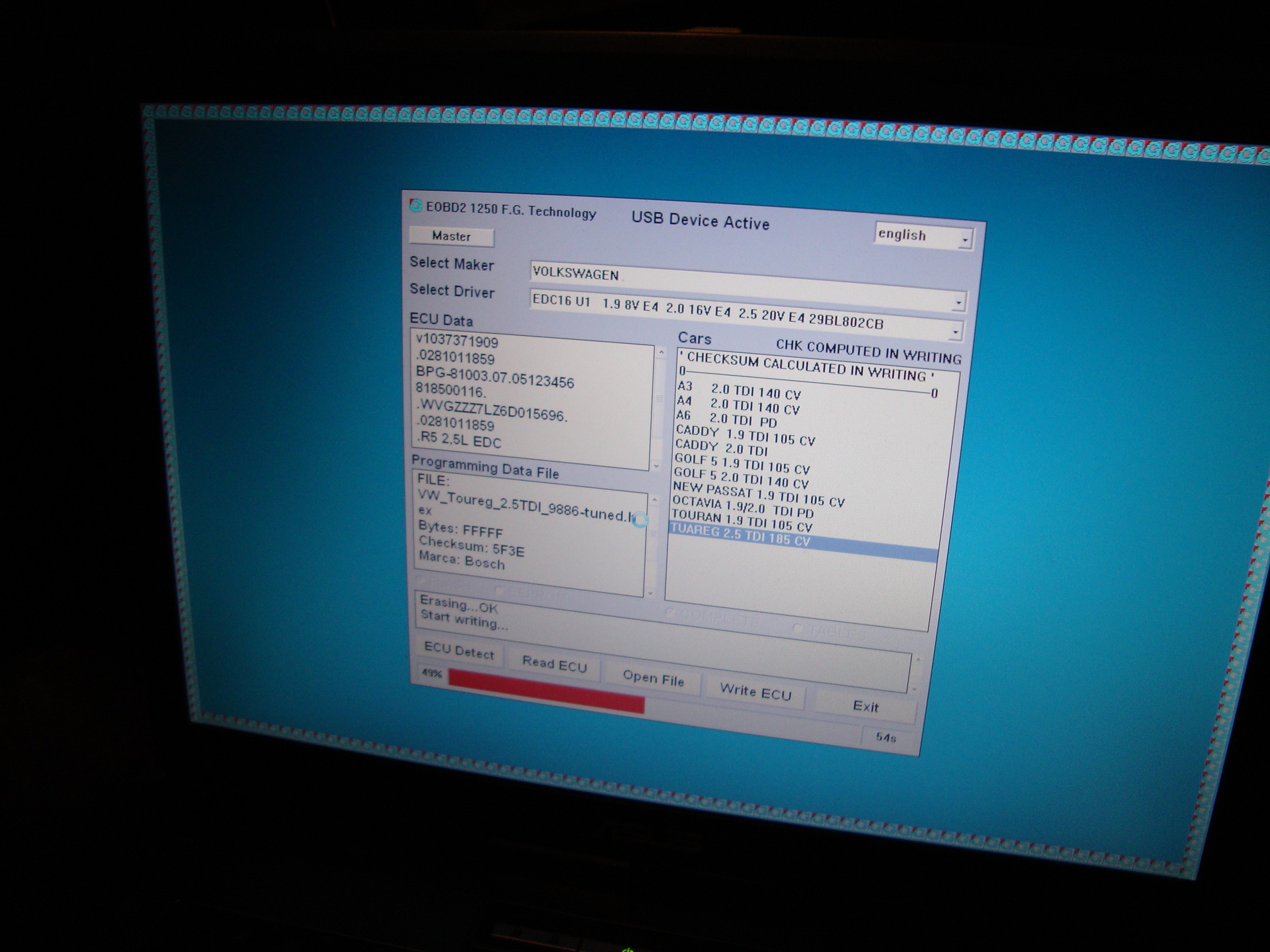Screen dimensions: 1270x952
Task: Select OCTAVIA 1.9/2.0 TDI PD
Action: coord(743,507)
